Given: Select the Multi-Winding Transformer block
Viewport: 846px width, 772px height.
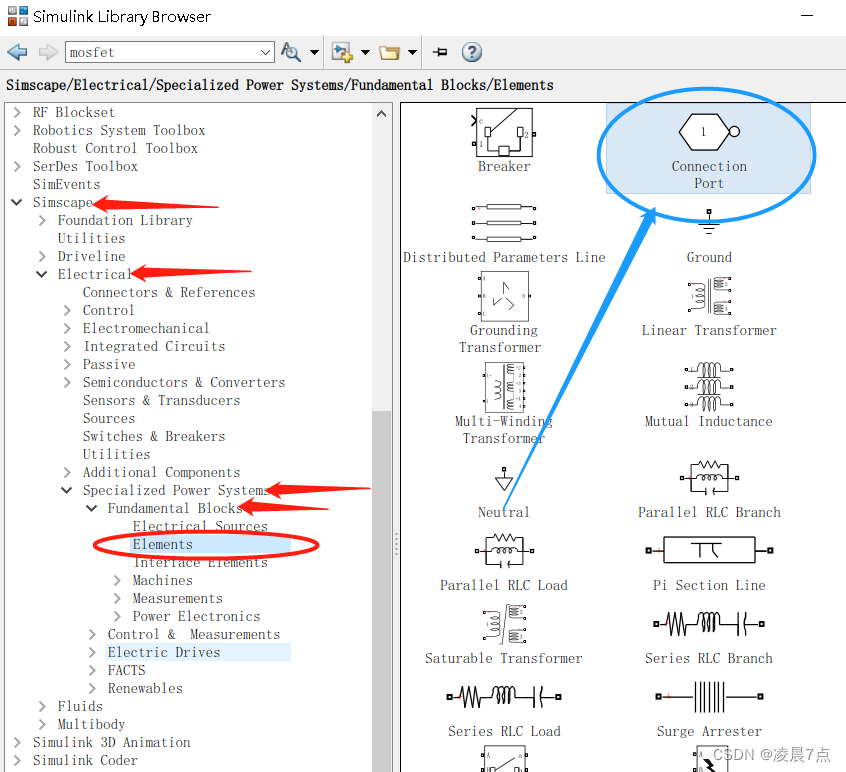Looking at the screenshot, I should [x=504, y=387].
